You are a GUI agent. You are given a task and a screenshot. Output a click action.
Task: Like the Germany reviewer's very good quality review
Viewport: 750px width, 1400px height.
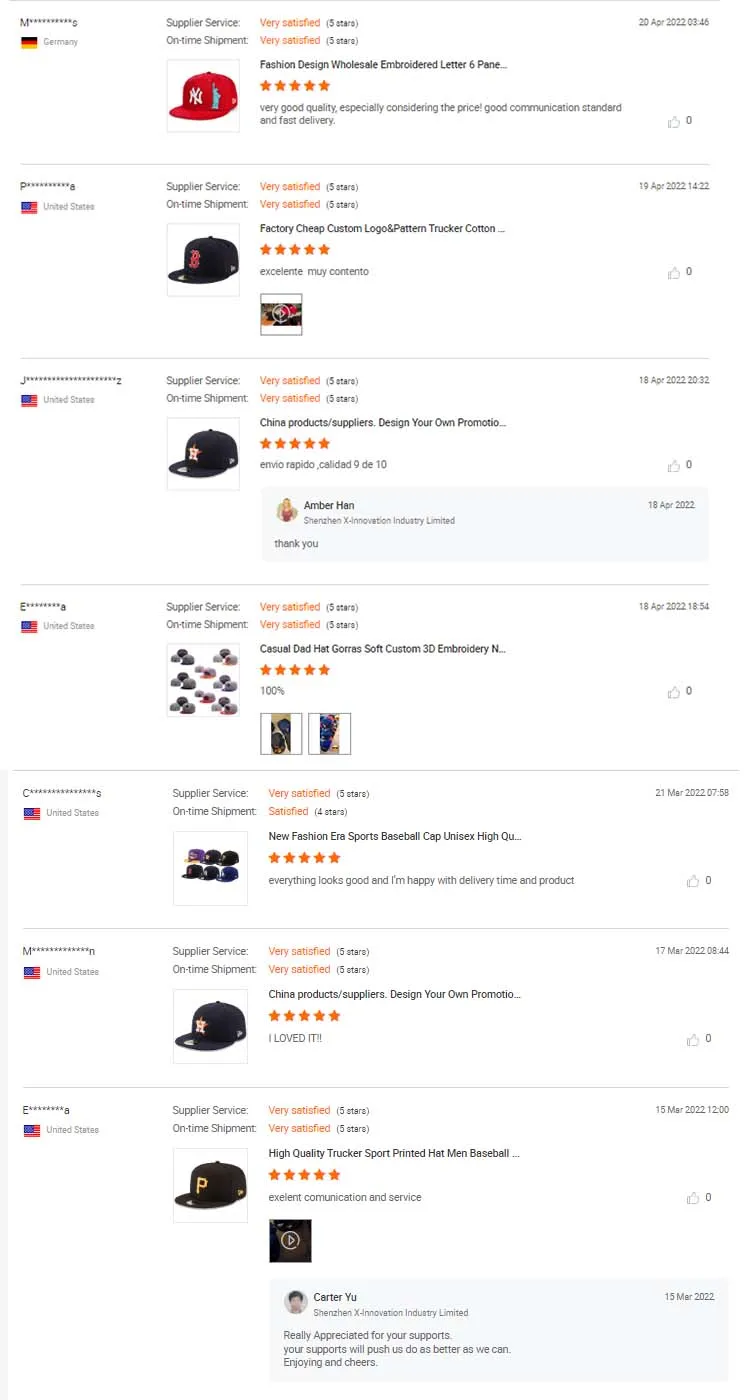click(x=674, y=121)
